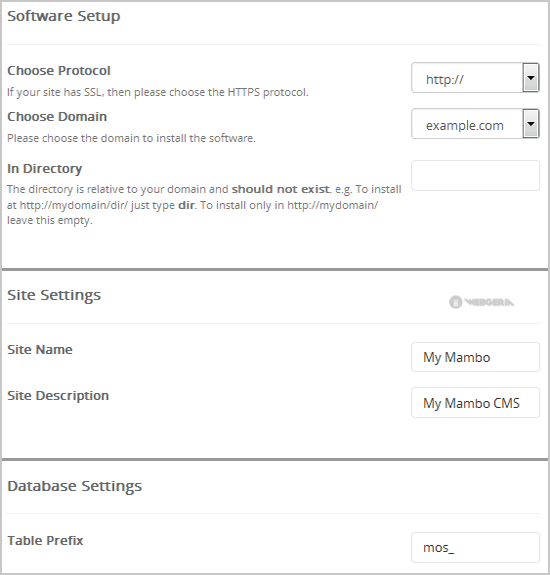This screenshot has height=575, width=550.
Task: Click the Site Description label
Action: tap(58, 396)
